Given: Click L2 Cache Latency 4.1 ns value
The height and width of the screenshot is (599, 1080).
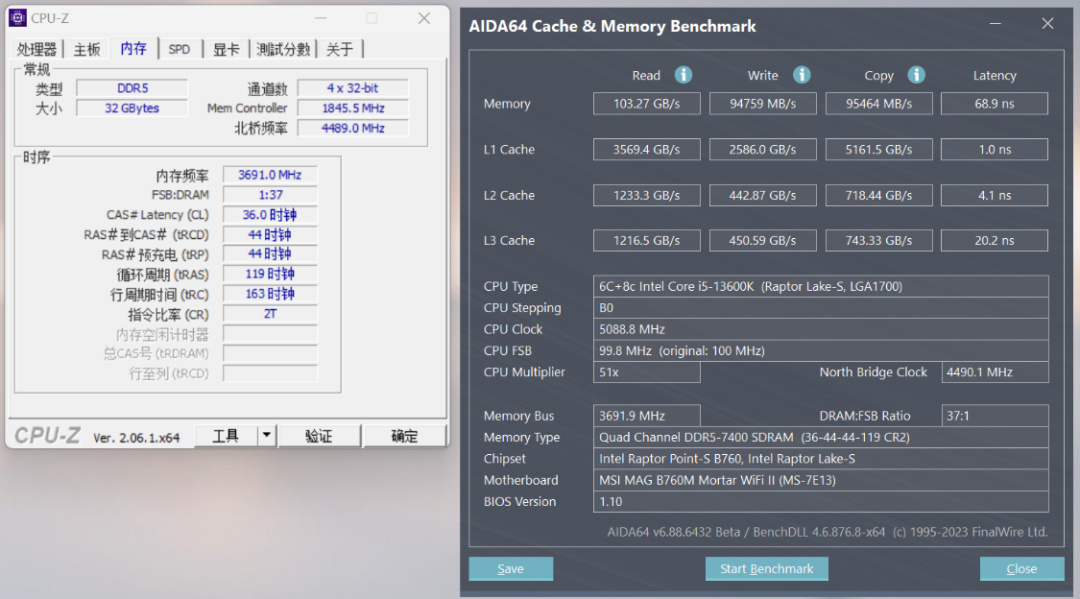Looking at the screenshot, I should tap(995, 195).
